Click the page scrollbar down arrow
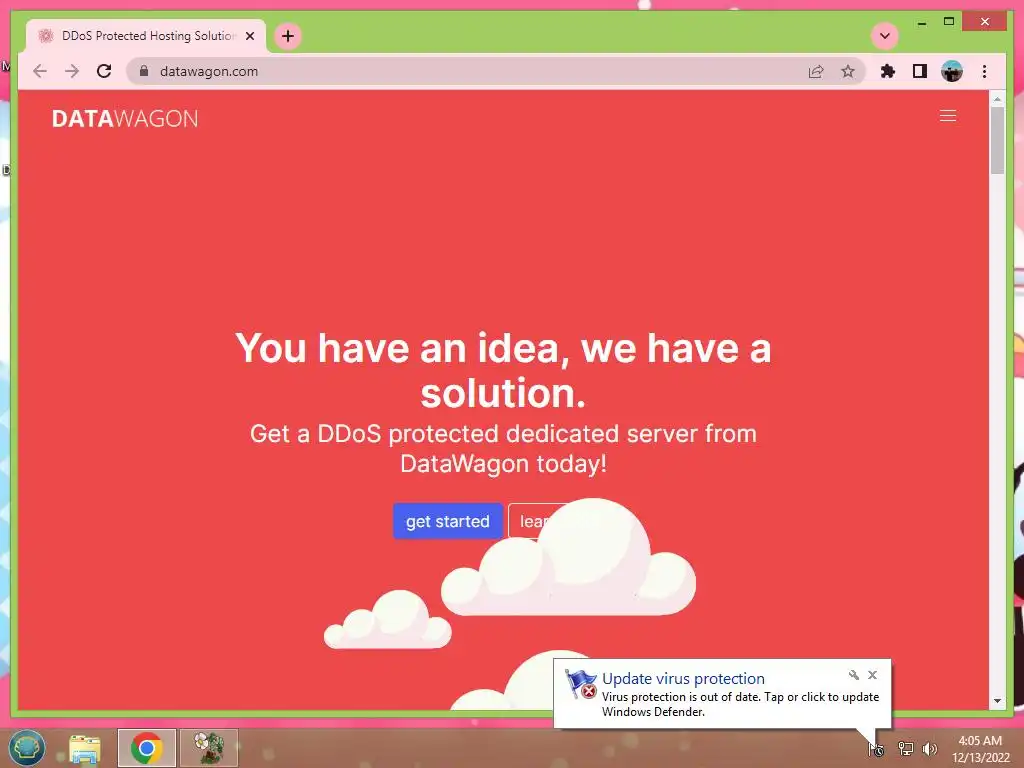This screenshot has height=768, width=1024. tap(997, 701)
